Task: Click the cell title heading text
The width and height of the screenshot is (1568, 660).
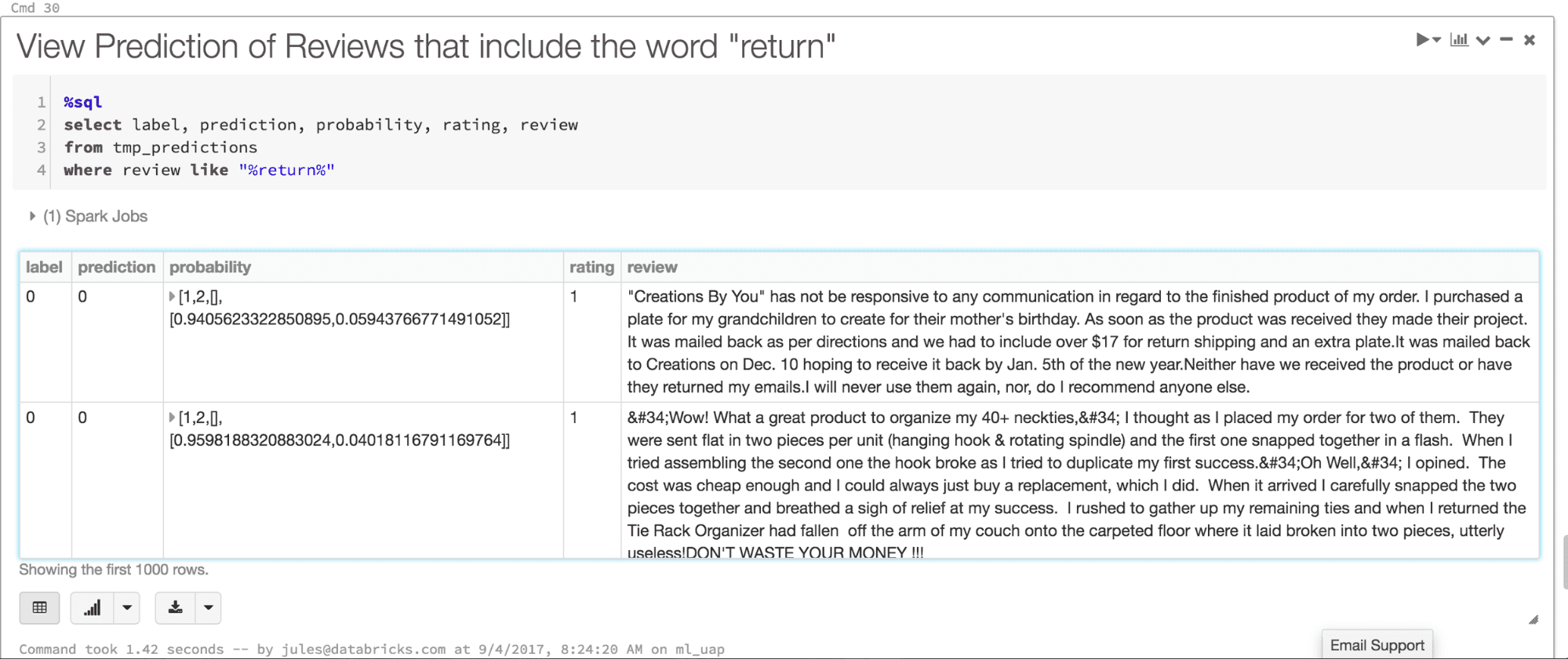Action: click(426, 46)
